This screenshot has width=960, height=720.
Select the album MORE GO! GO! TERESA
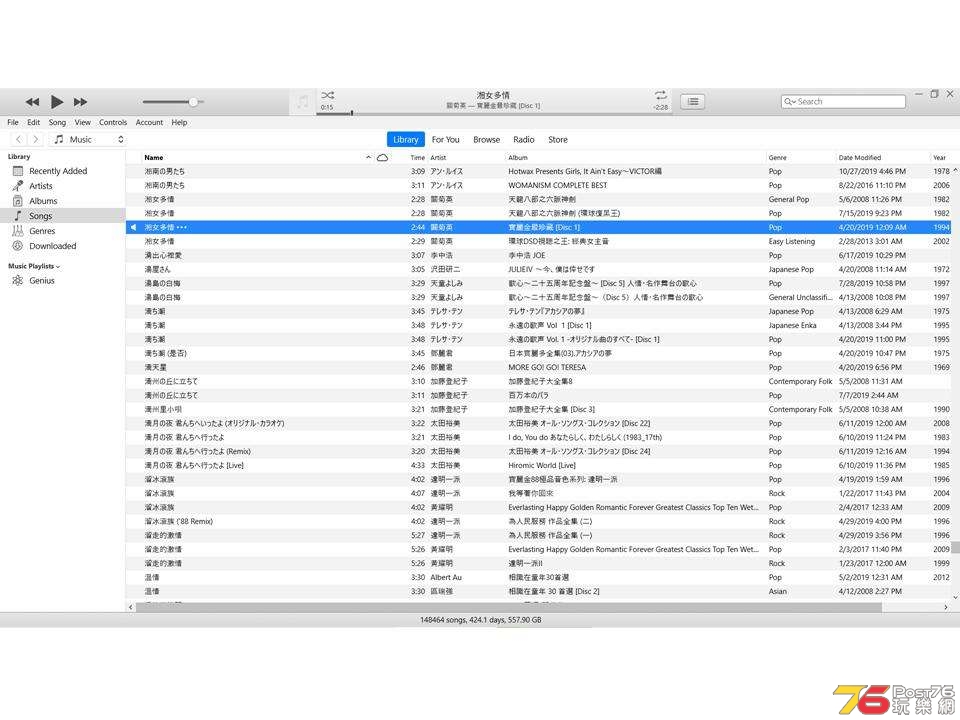coord(547,367)
